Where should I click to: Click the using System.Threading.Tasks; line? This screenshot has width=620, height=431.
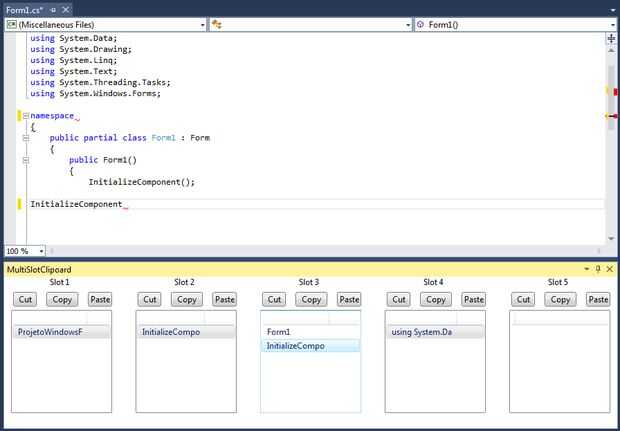coord(100,82)
